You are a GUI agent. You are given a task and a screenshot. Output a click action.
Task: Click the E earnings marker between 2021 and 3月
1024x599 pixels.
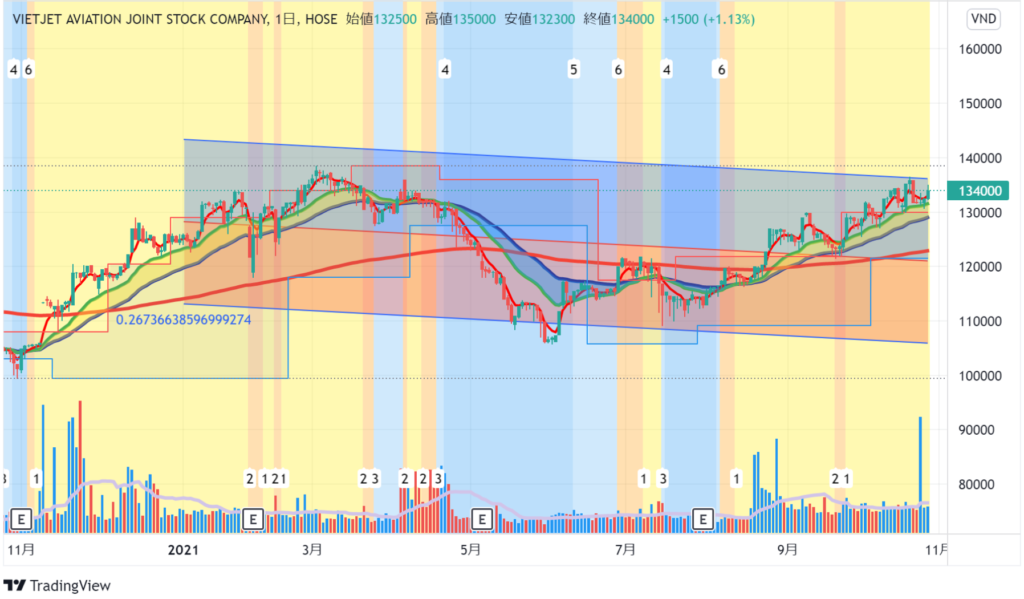253,520
